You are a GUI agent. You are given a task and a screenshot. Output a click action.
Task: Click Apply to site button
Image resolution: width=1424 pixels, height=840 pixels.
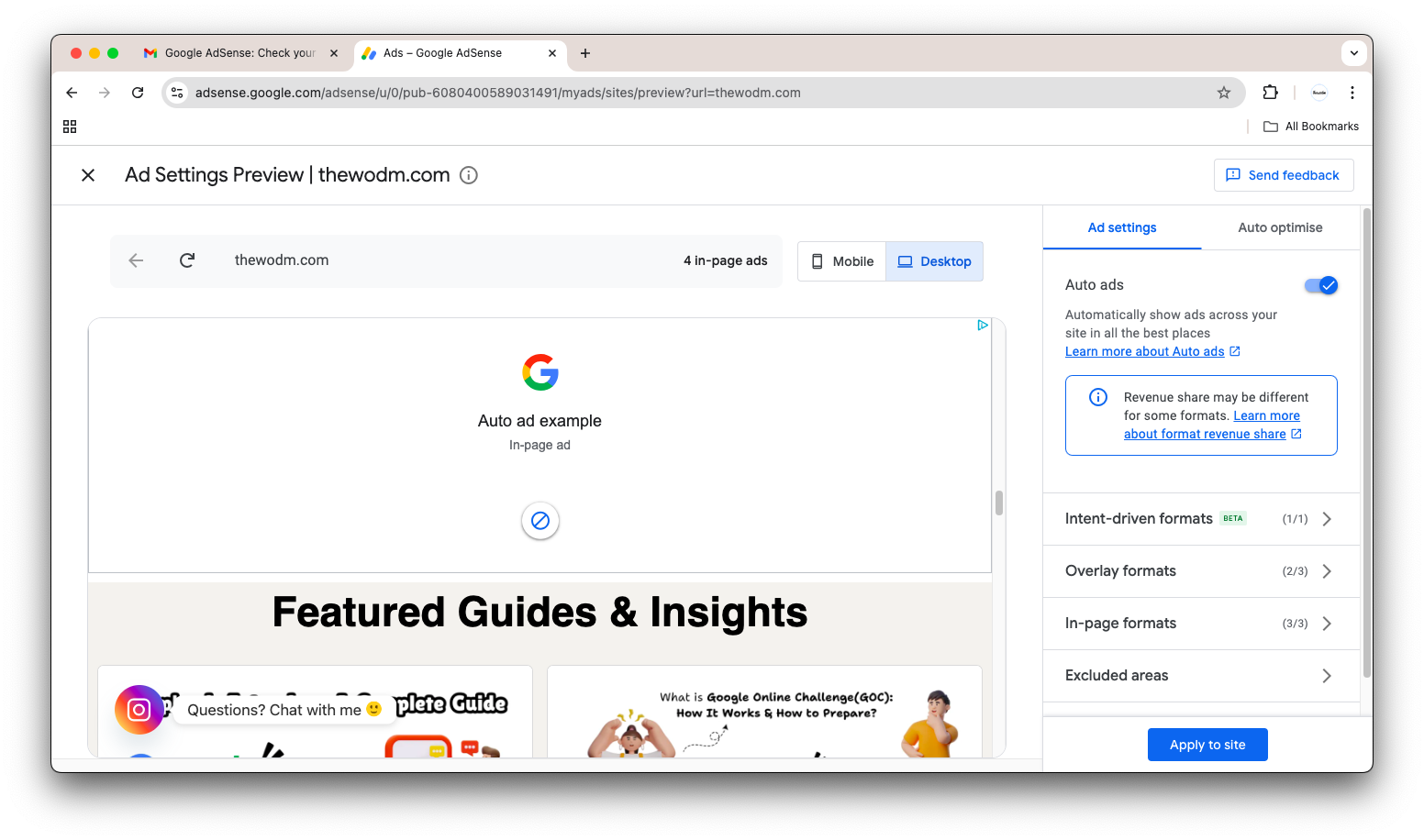pos(1207,745)
